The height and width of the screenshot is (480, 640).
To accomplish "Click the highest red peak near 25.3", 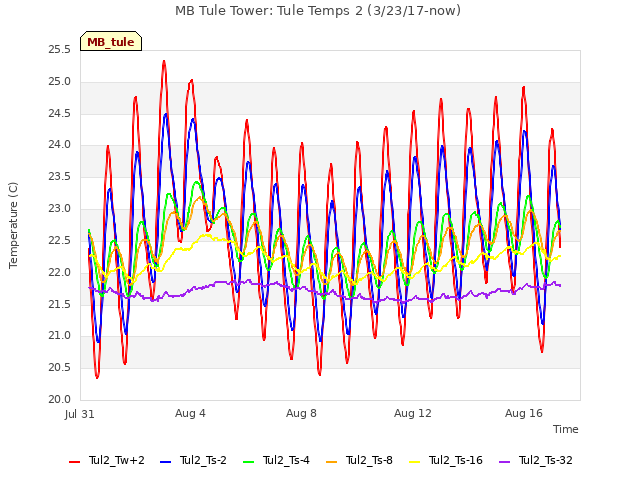I will click(164, 62).
